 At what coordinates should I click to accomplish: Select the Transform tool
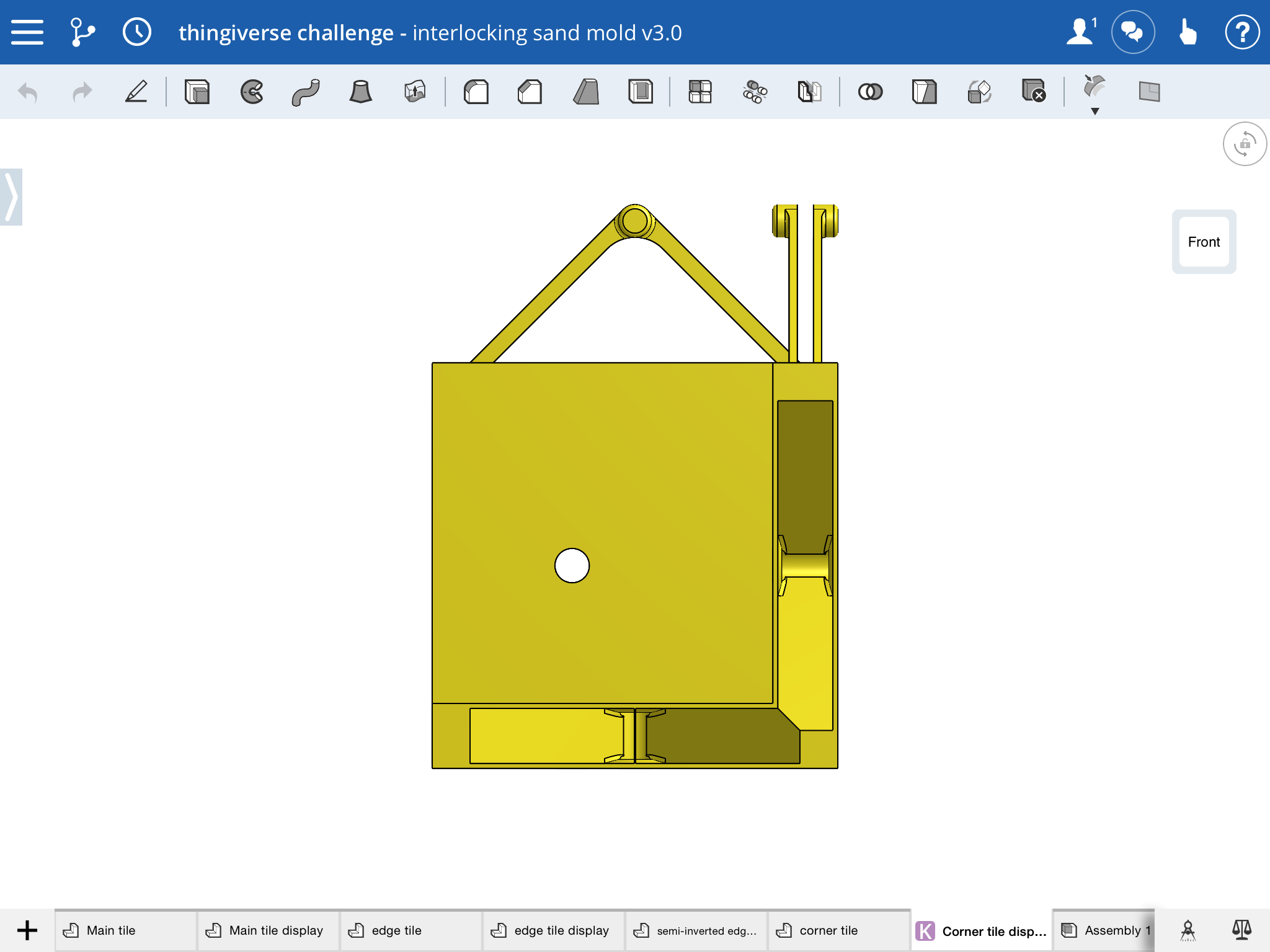point(979,92)
